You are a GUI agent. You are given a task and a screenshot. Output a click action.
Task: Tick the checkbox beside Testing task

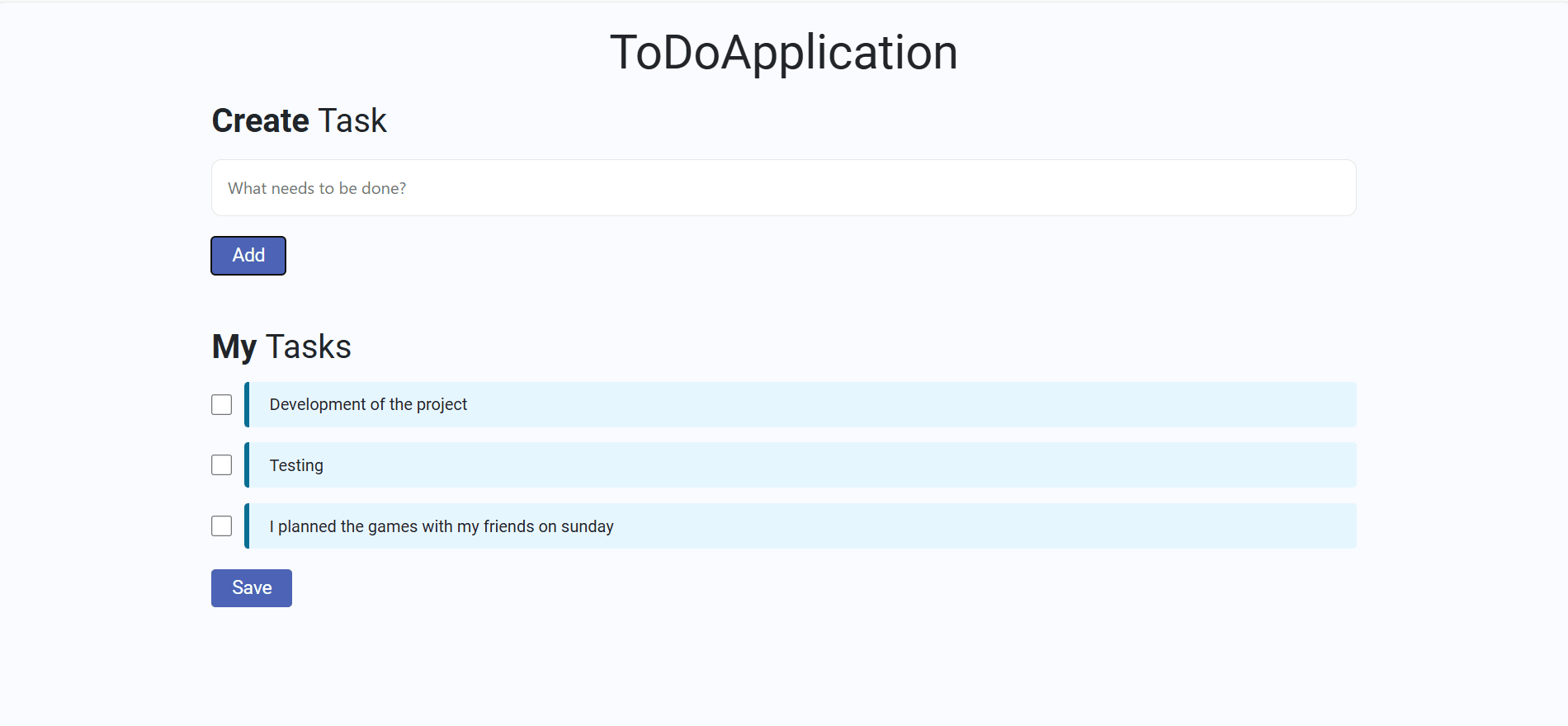pyautogui.click(x=221, y=465)
